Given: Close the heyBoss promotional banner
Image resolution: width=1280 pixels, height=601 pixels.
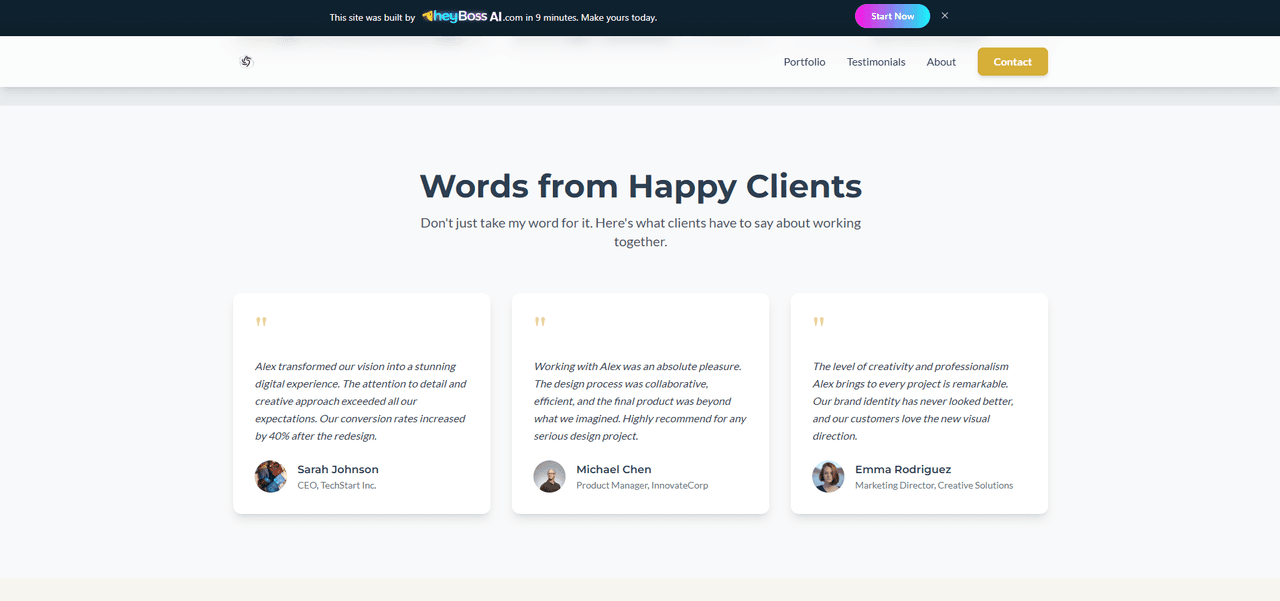Looking at the screenshot, I should pos(945,16).
